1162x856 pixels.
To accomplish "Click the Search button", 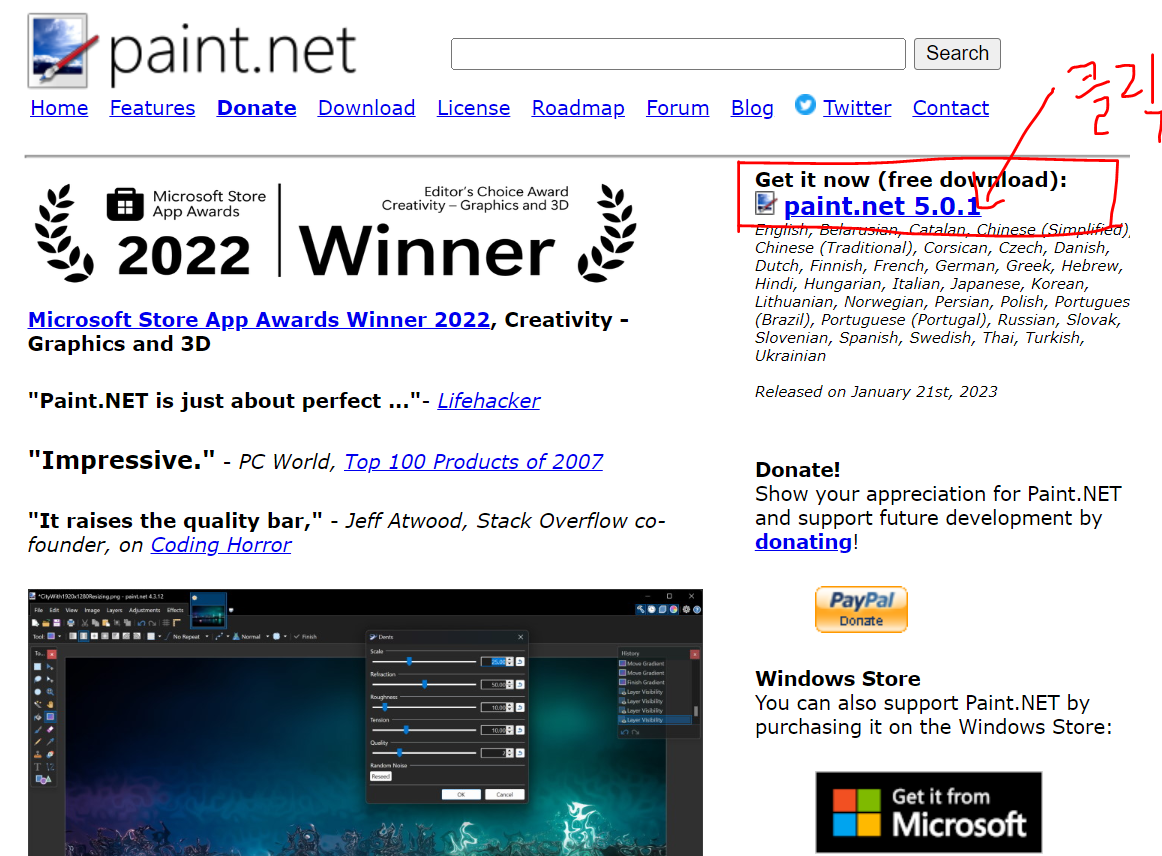I will tap(957, 54).
